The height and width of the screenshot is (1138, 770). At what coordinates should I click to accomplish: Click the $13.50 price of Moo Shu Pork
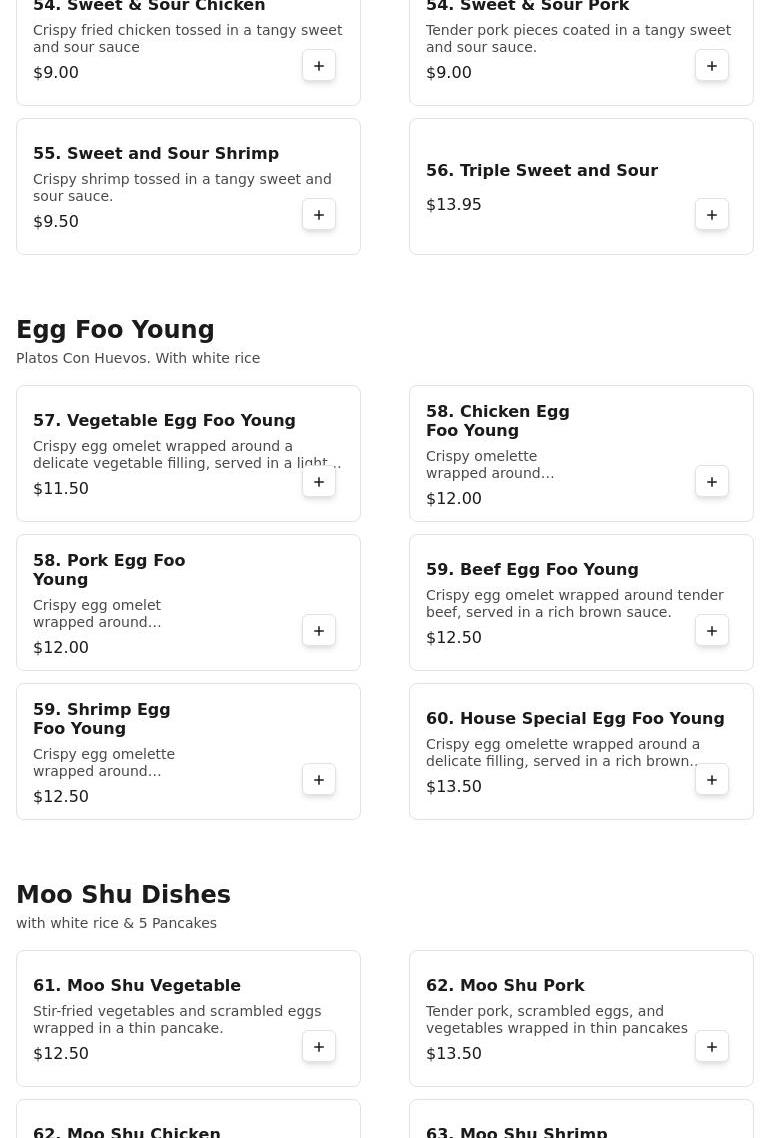point(453,1054)
